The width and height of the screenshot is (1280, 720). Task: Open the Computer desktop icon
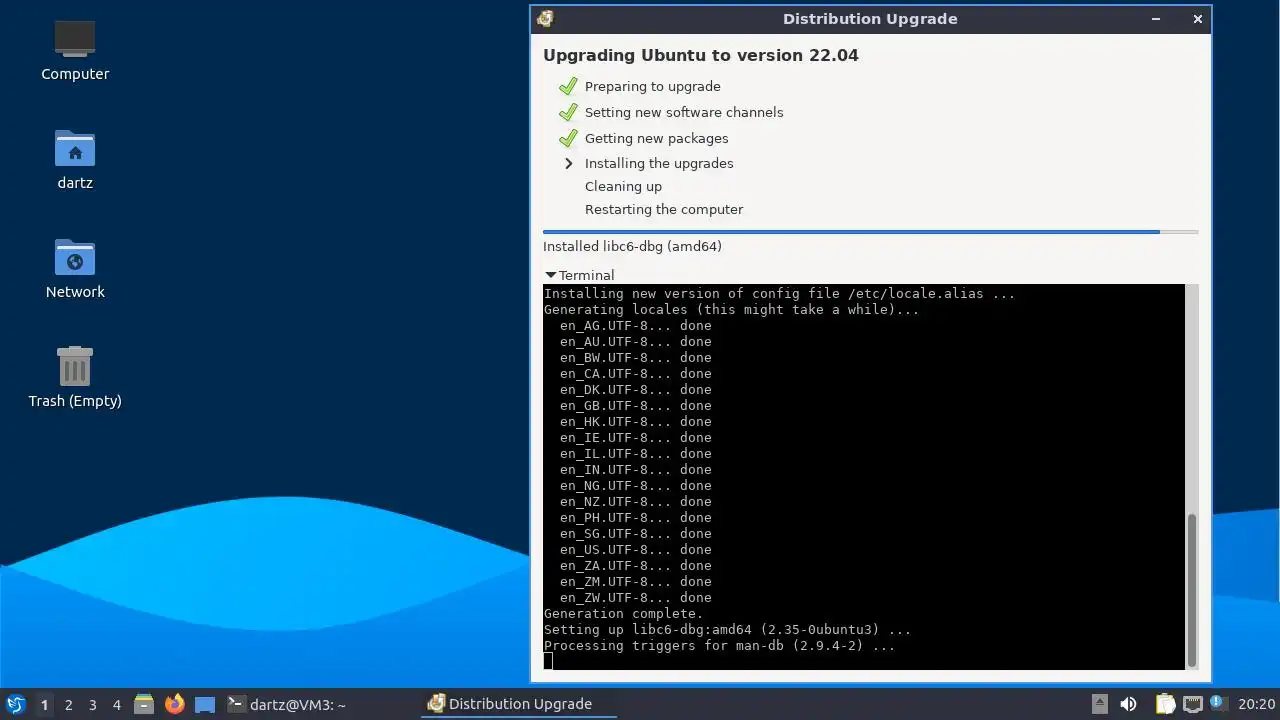pos(75,51)
